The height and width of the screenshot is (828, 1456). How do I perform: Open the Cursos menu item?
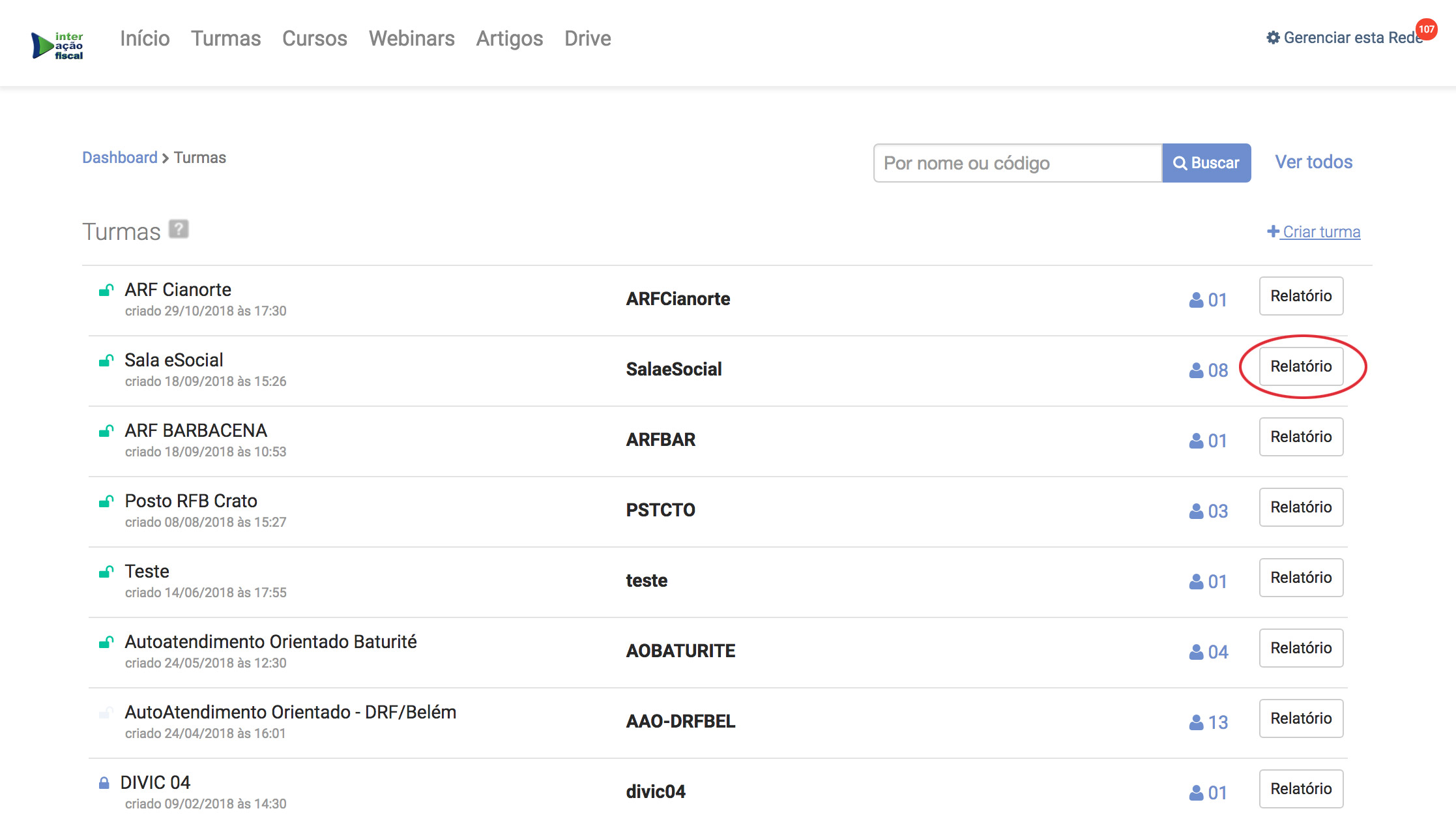(314, 38)
